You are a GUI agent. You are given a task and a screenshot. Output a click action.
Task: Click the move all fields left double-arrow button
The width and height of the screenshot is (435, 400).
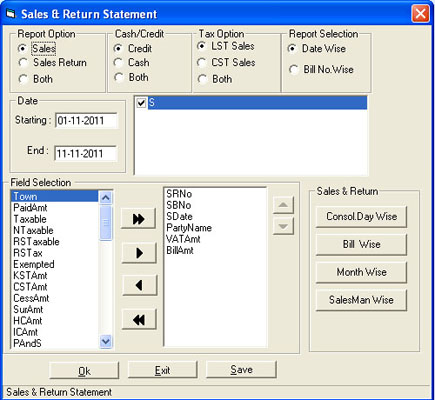point(139,320)
